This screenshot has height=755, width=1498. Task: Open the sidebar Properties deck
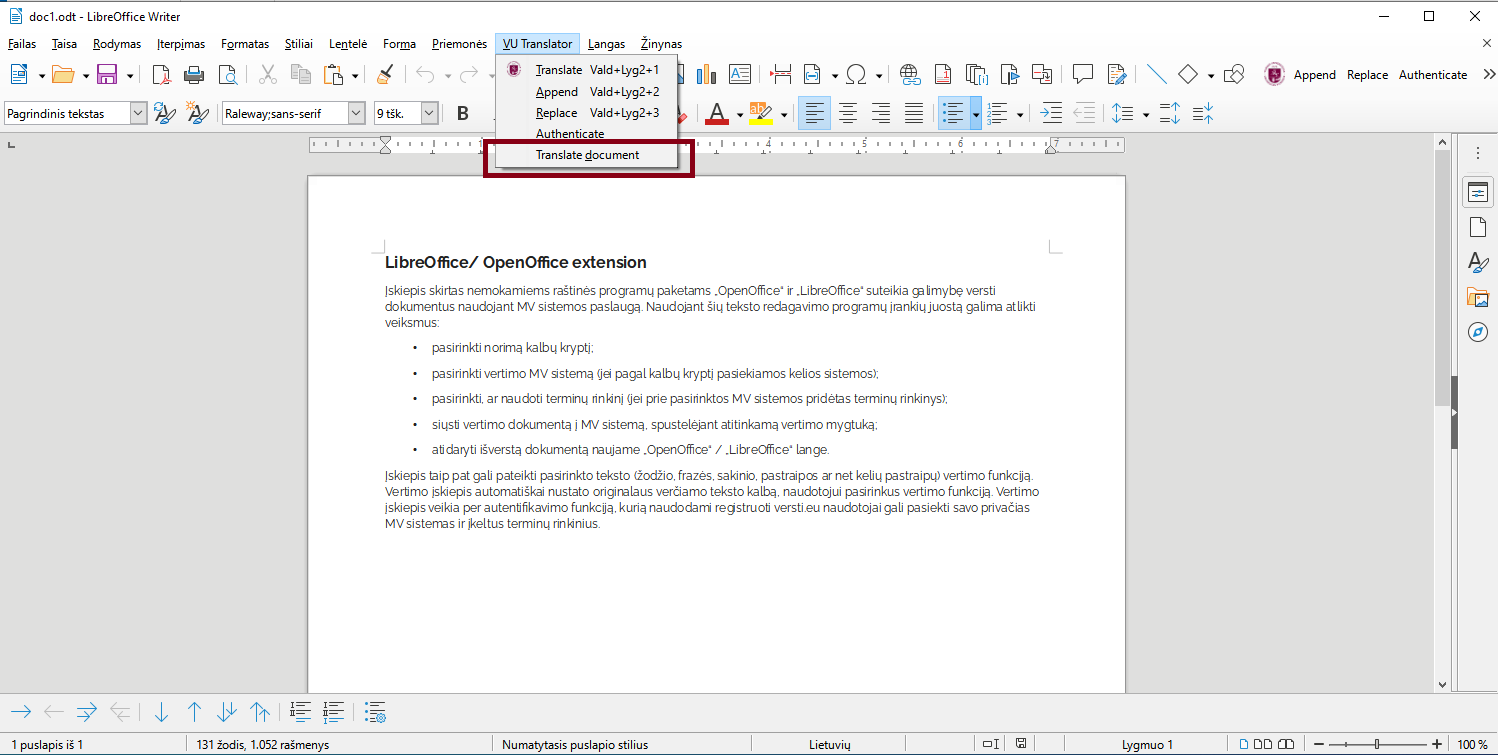point(1477,192)
